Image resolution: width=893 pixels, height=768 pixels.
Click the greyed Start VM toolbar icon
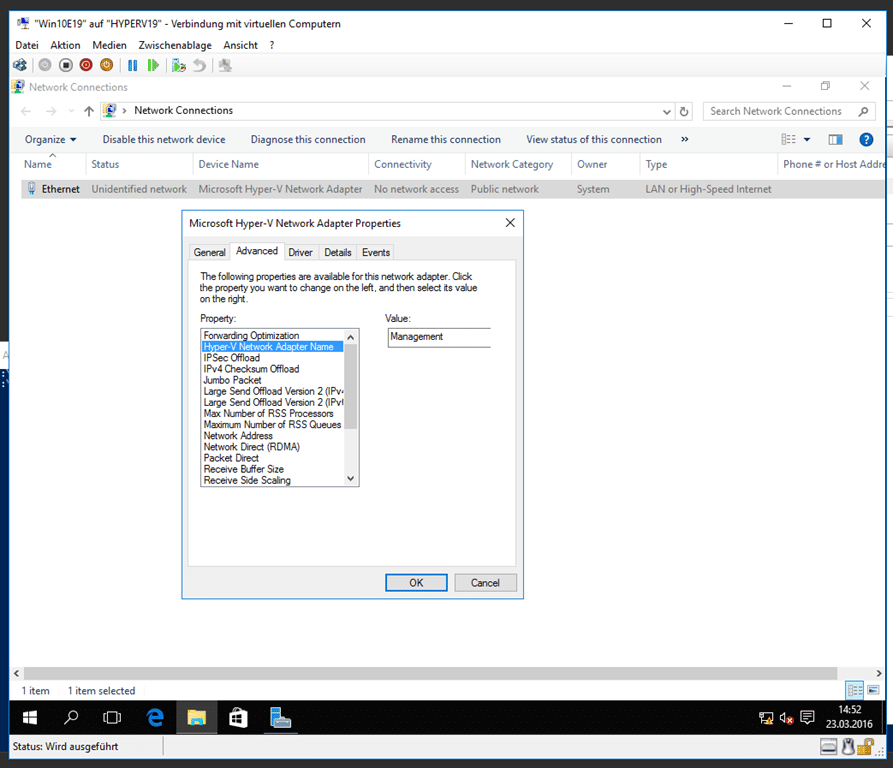[45, 65]
